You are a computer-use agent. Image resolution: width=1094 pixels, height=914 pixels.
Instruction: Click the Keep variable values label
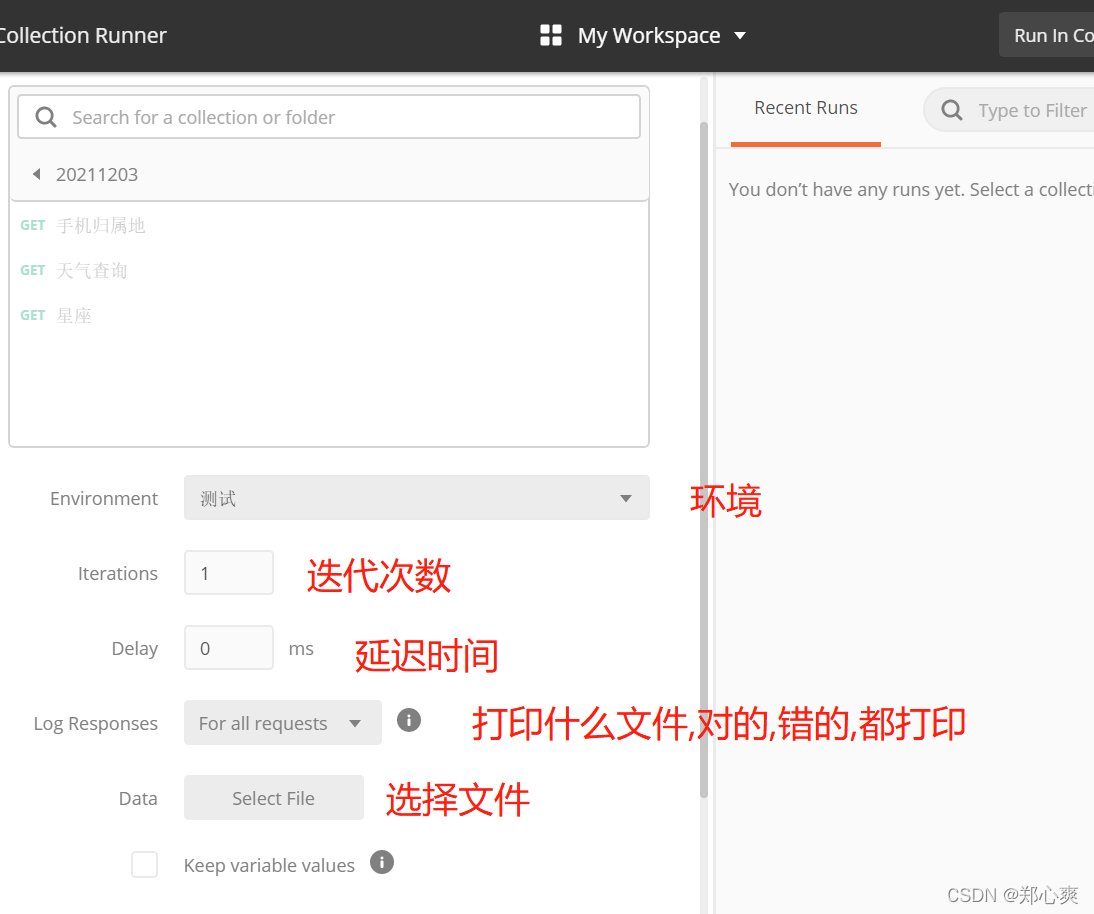(269, 865)
